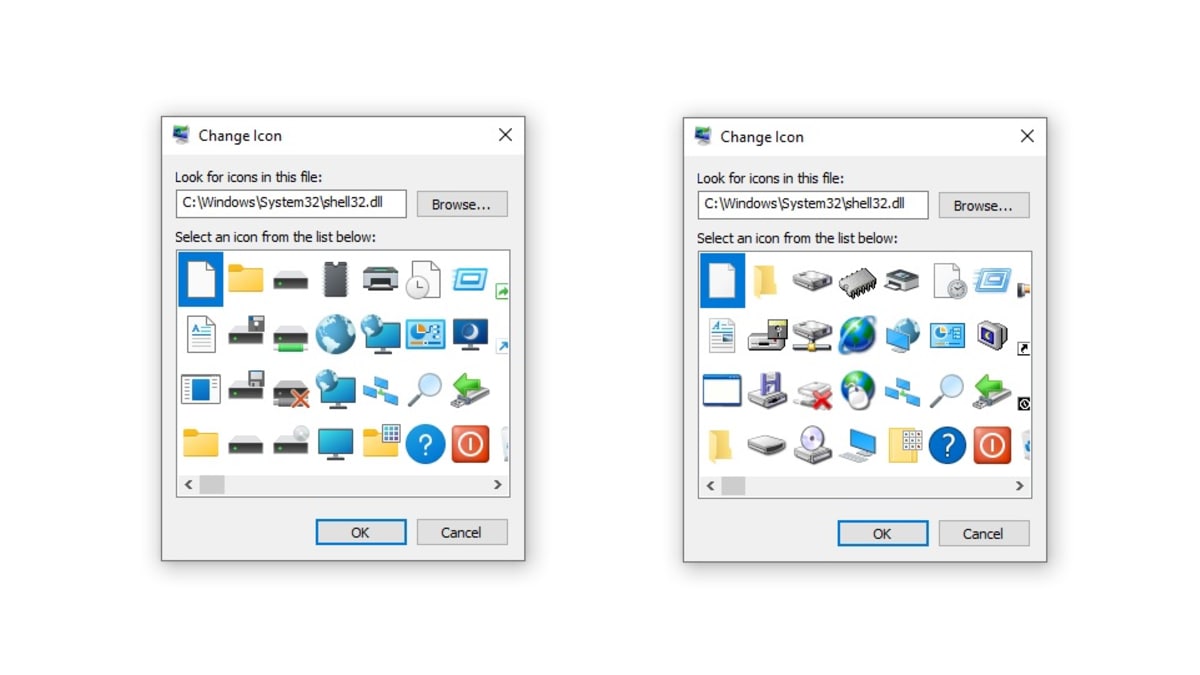
Task: Choose the CD drive icon in right dialog
Action: [x=812, y=445]
